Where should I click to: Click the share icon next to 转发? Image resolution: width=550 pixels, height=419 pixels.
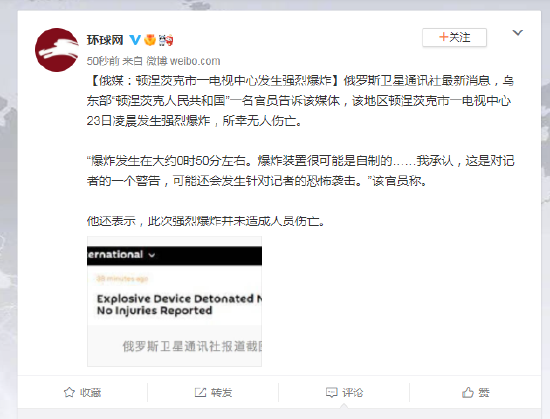tap(200, 392)
